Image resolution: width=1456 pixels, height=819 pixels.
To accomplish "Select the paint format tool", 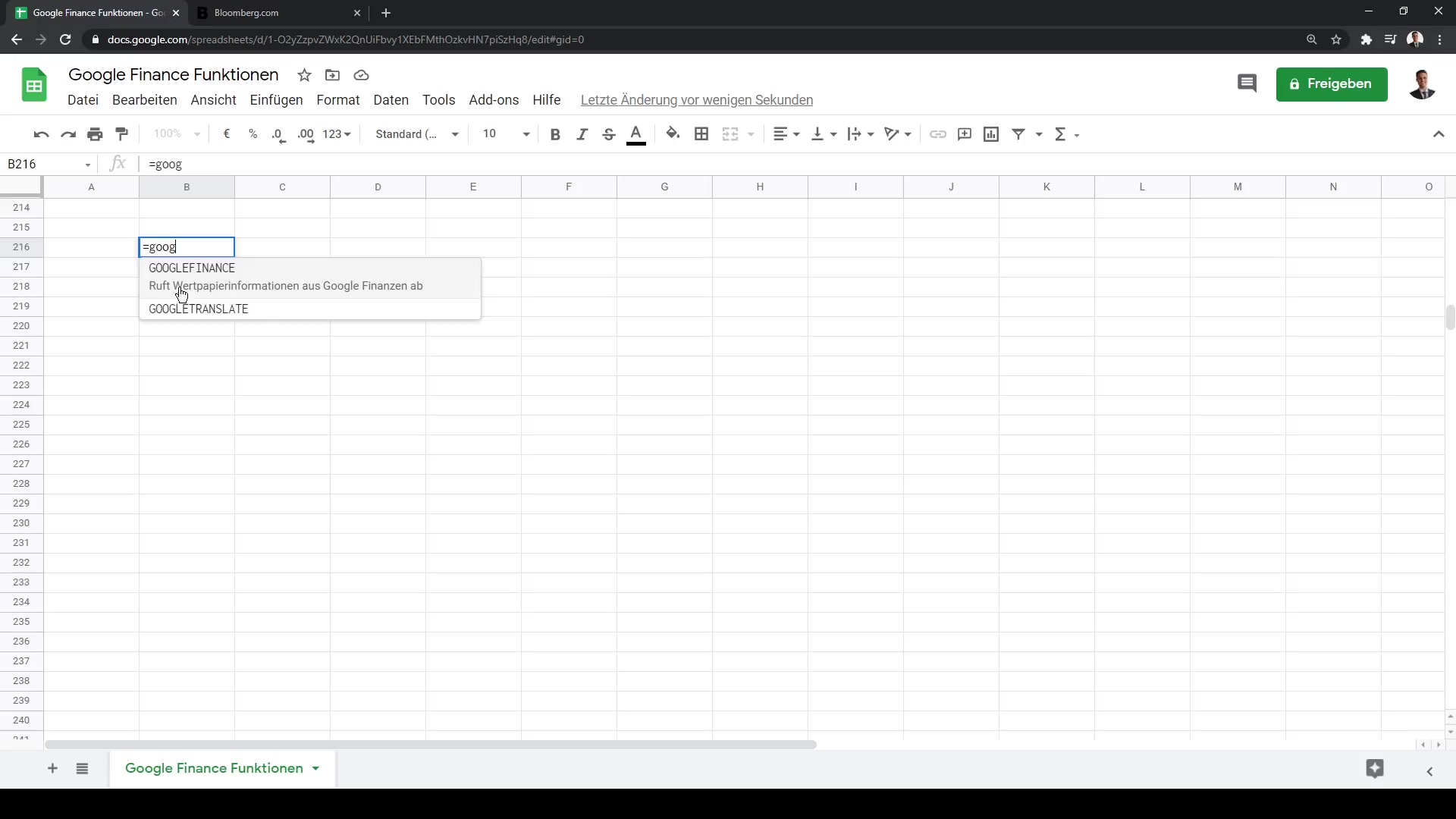I will coord(121,133).
